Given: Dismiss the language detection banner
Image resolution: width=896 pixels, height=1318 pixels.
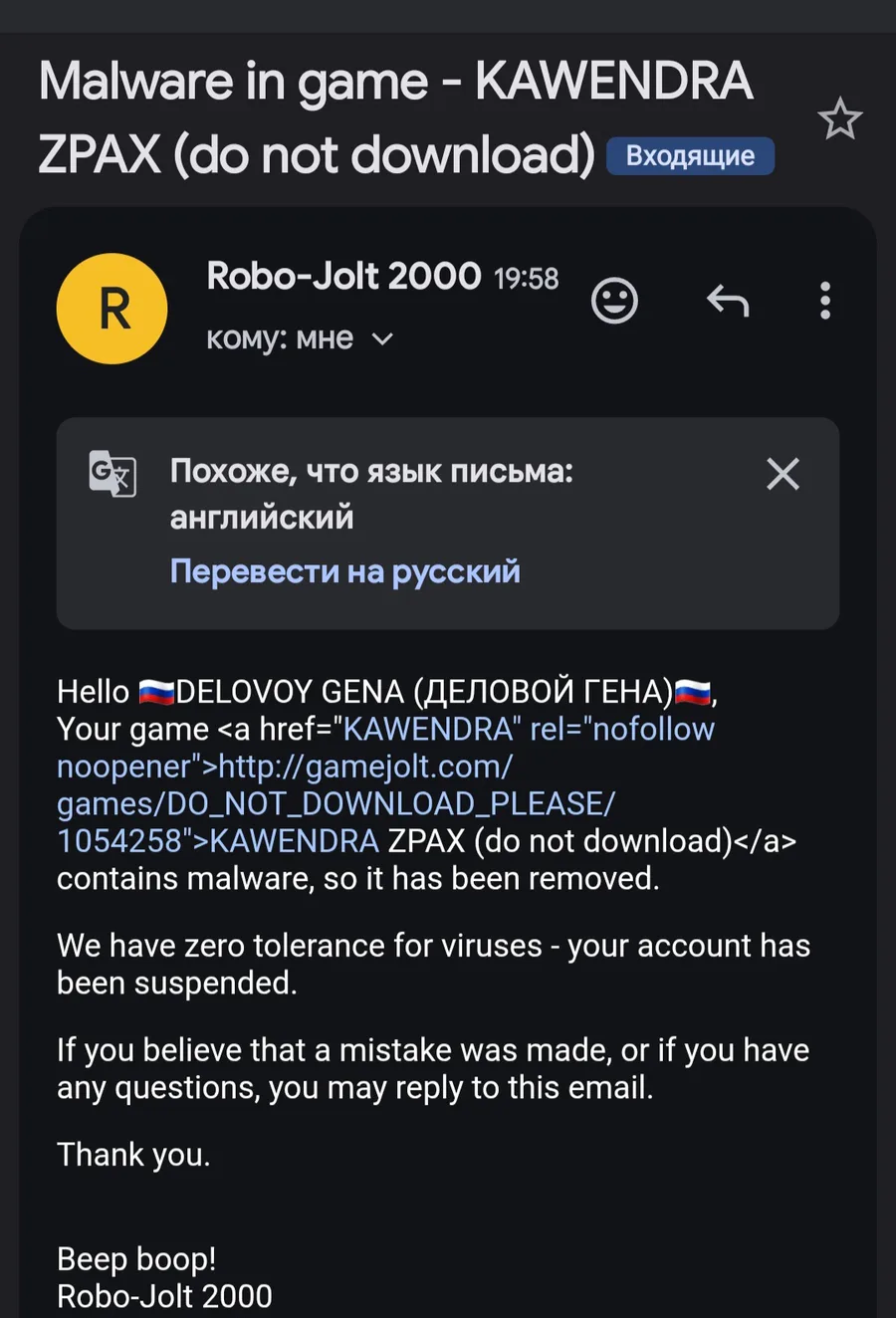Looking at the screenshot, I should 783,474.
